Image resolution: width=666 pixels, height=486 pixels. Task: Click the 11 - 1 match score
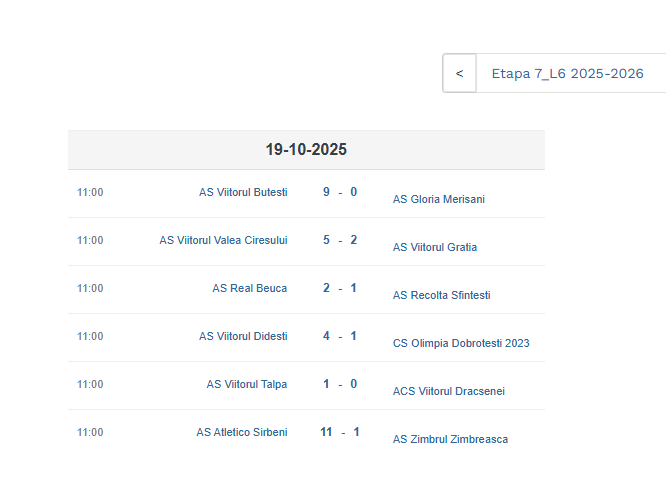tap(340, 432)
